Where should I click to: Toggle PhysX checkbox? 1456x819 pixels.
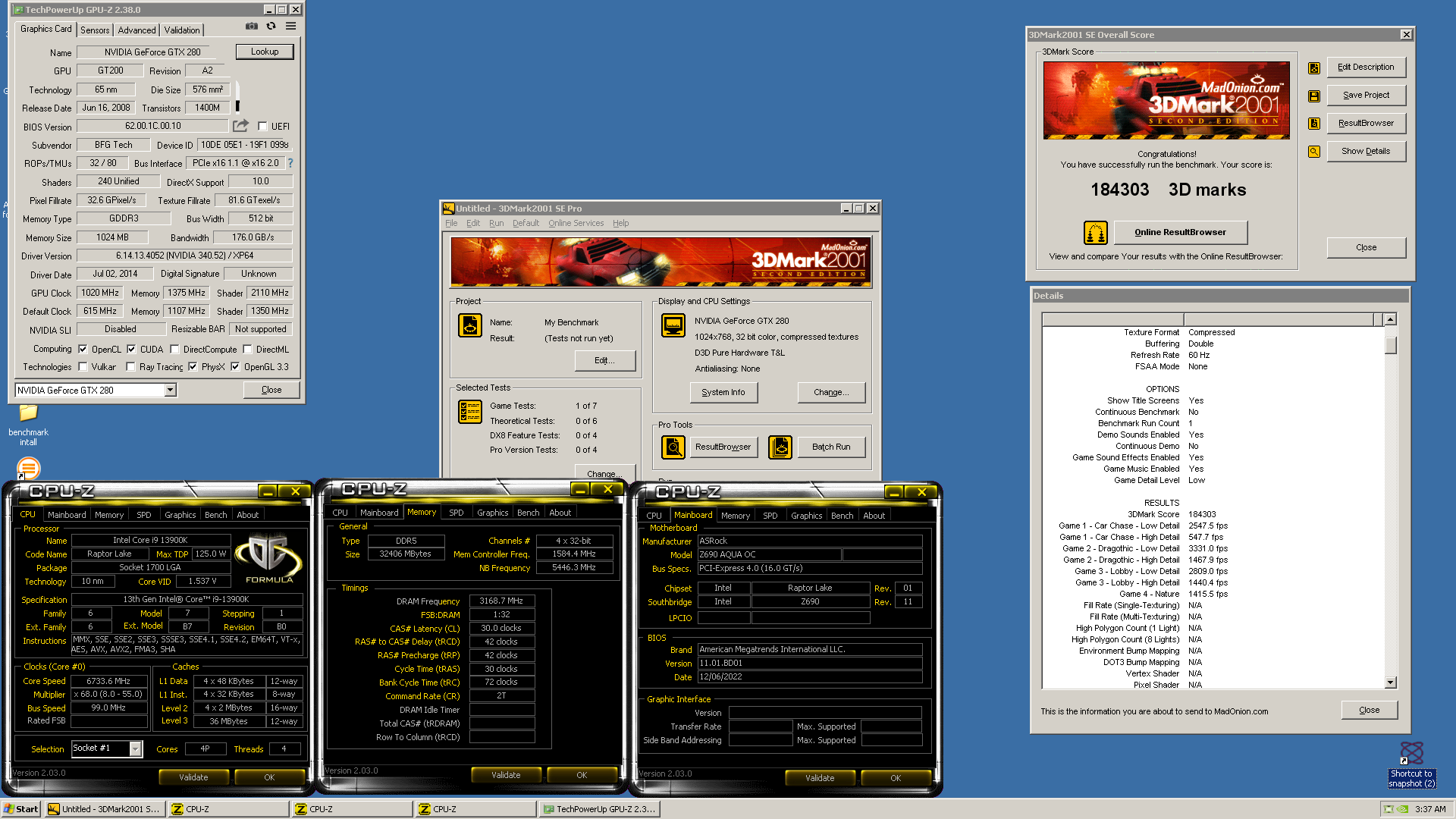193,367
